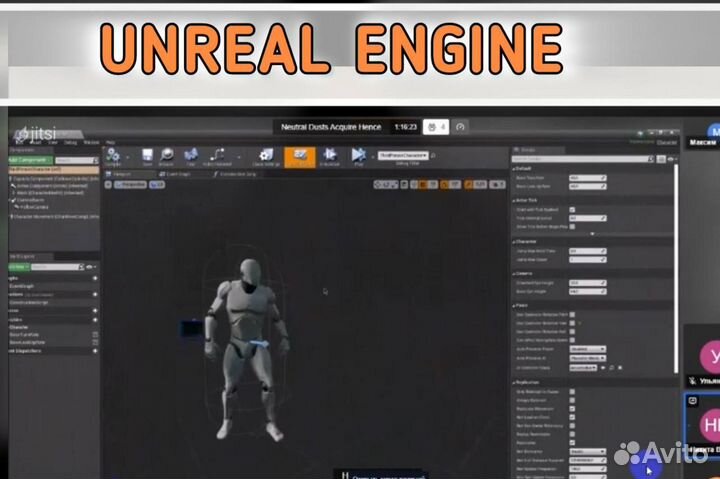Screen dimensions: 720x479
Task: Toggle Use Controller Rotation Pitch checkbox
Action: pos(572,315)
